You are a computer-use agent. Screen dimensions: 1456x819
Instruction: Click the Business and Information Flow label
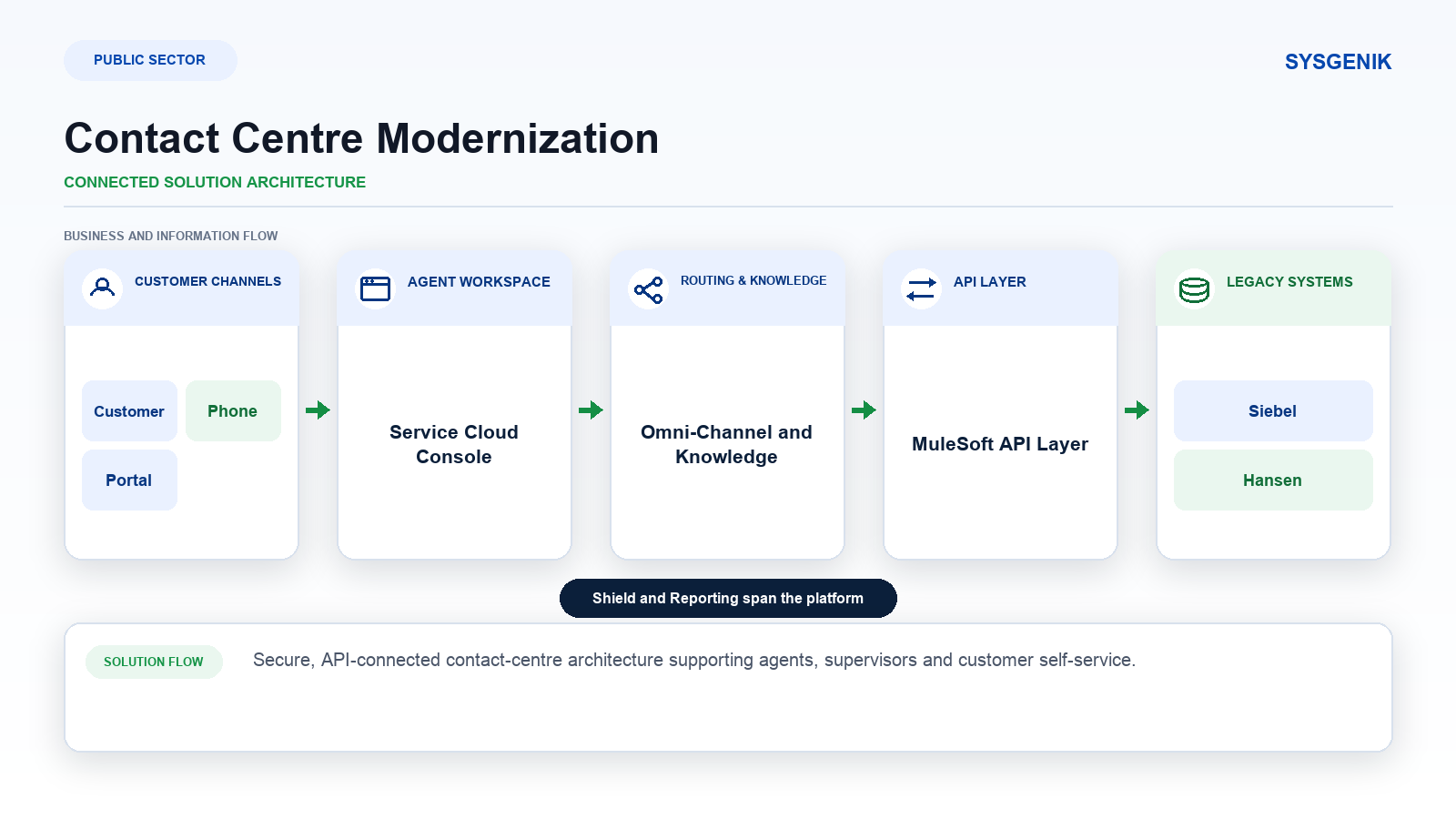coord(171,236)
